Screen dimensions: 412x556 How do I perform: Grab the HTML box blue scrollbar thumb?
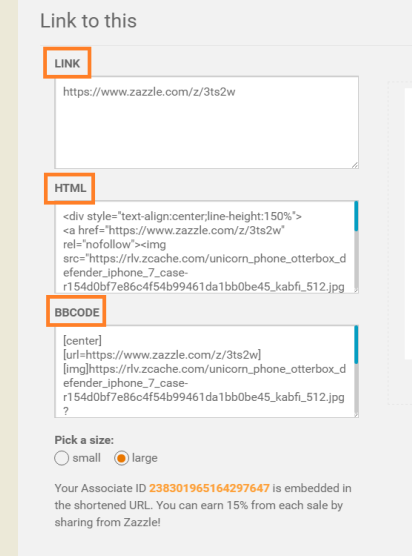click(356, 216)
